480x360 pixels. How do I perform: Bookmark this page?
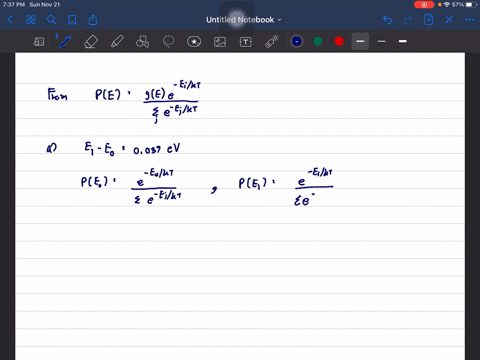(x=72, y=20)
